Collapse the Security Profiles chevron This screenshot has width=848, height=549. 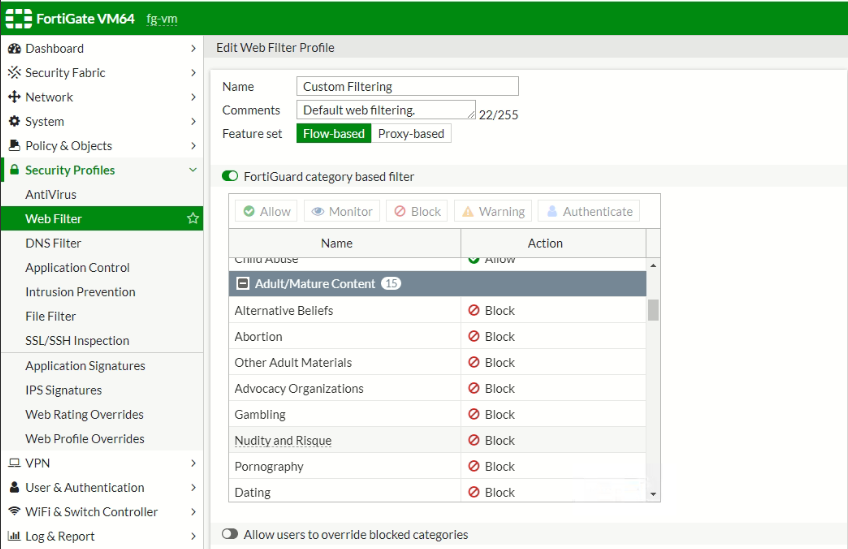pyautogui.click(x=193, y=170)
